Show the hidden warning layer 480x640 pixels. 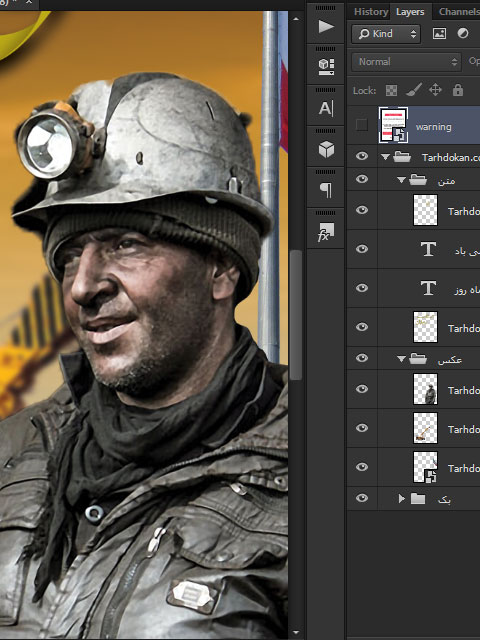362,125
